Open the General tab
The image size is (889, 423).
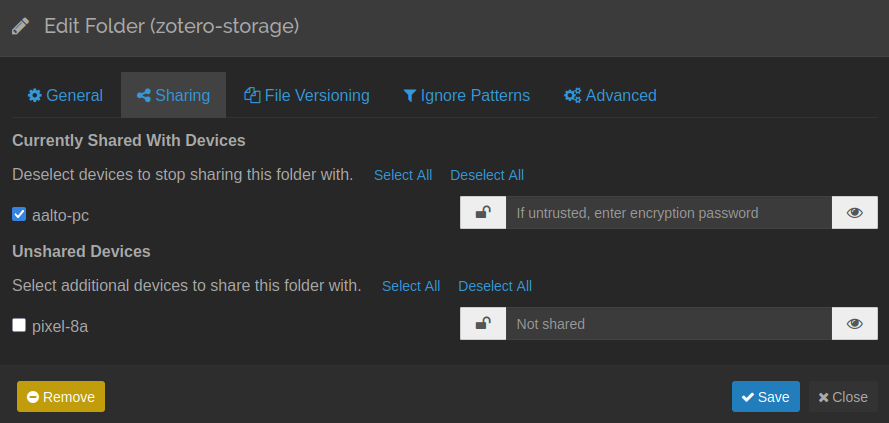pyautogui.click(x=65, y=96)
